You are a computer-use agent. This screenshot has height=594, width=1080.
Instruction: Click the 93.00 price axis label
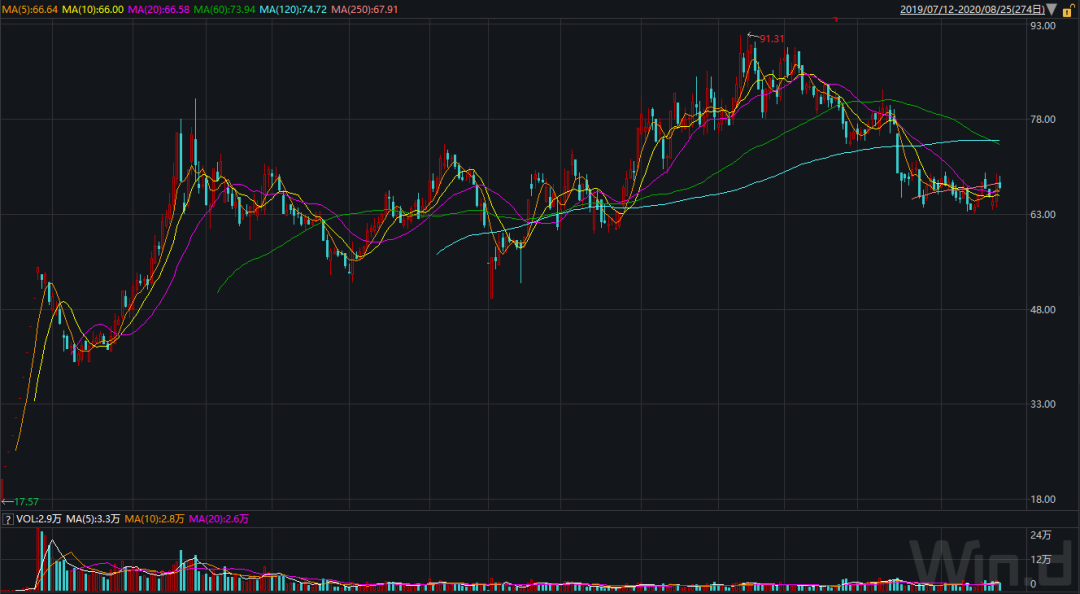(1043, 26)
